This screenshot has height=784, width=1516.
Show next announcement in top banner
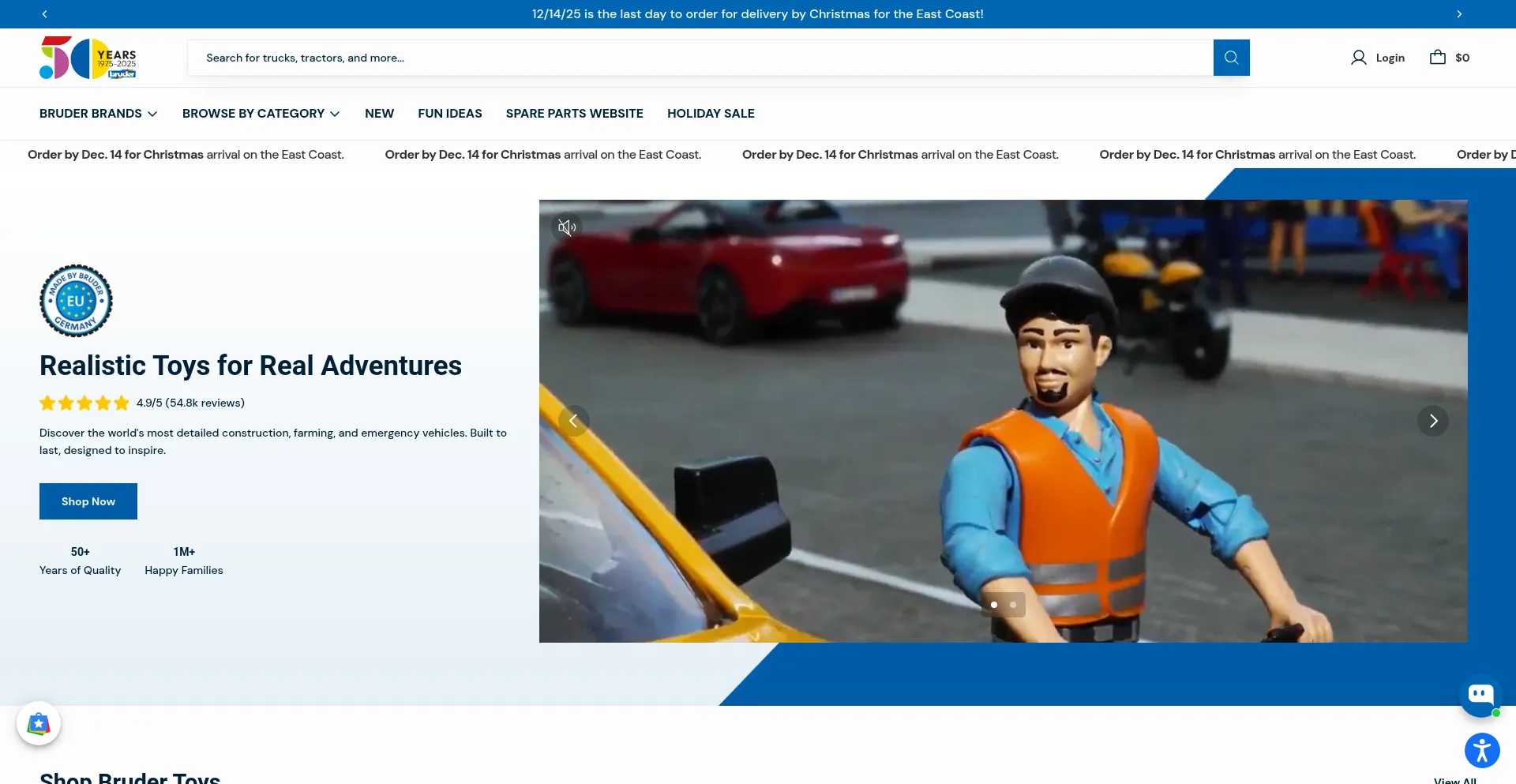[1458, 14]
